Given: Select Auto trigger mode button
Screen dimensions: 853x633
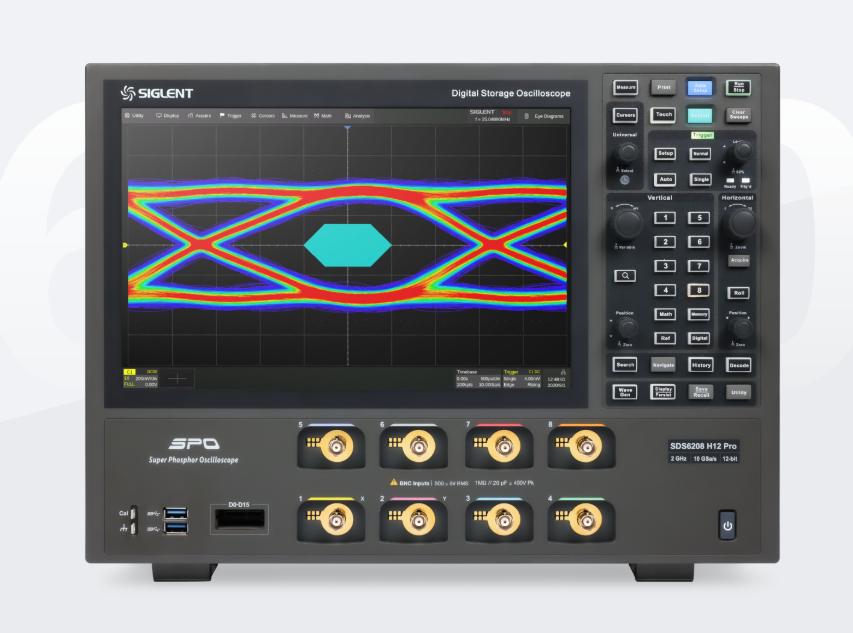Looking at the screenshot, I should (665, 179).
